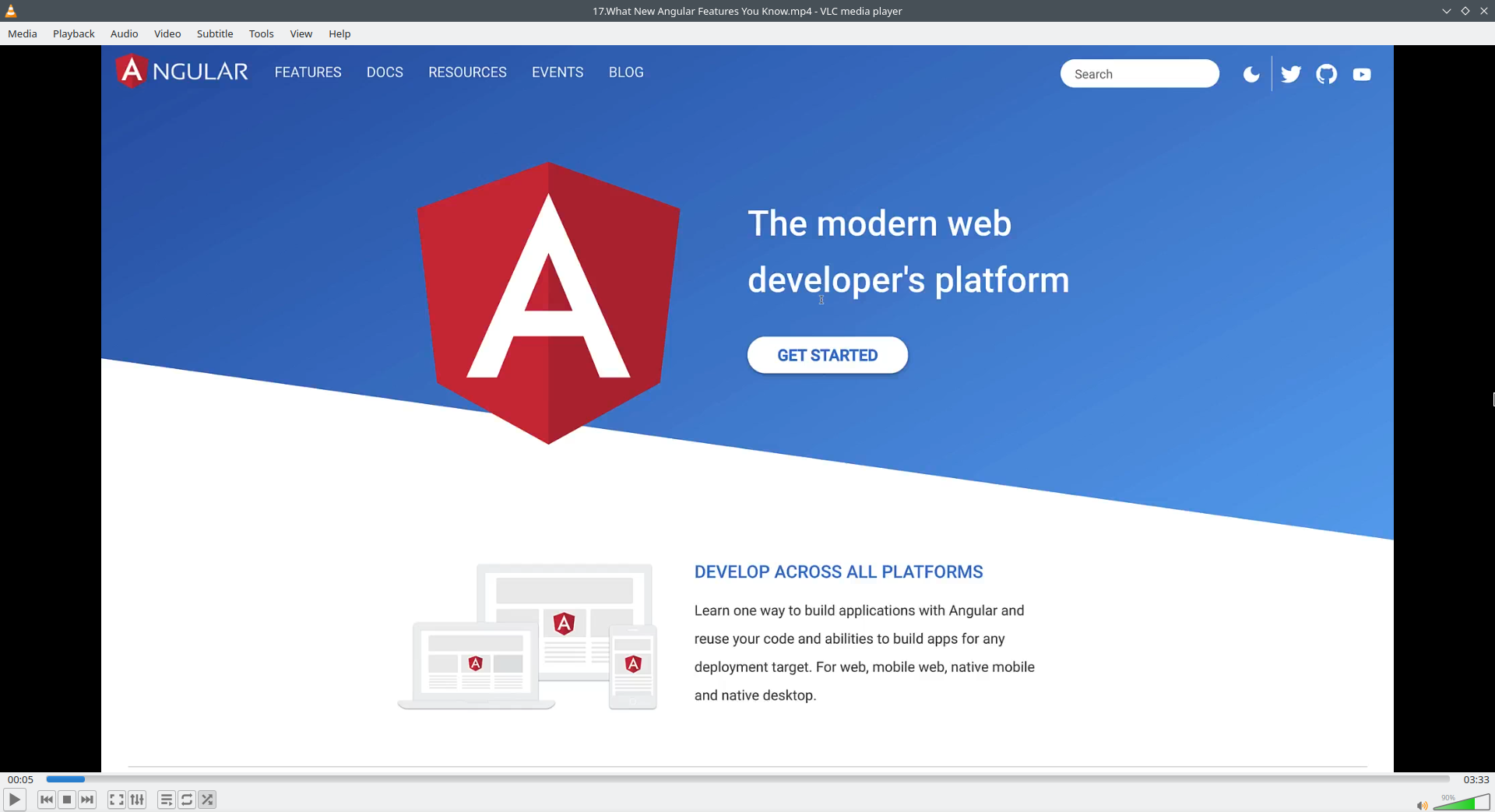The height and width of the screenshot is (812, 1495).
Task: Toggle loop repeat mode
Action: pos(187,800)
